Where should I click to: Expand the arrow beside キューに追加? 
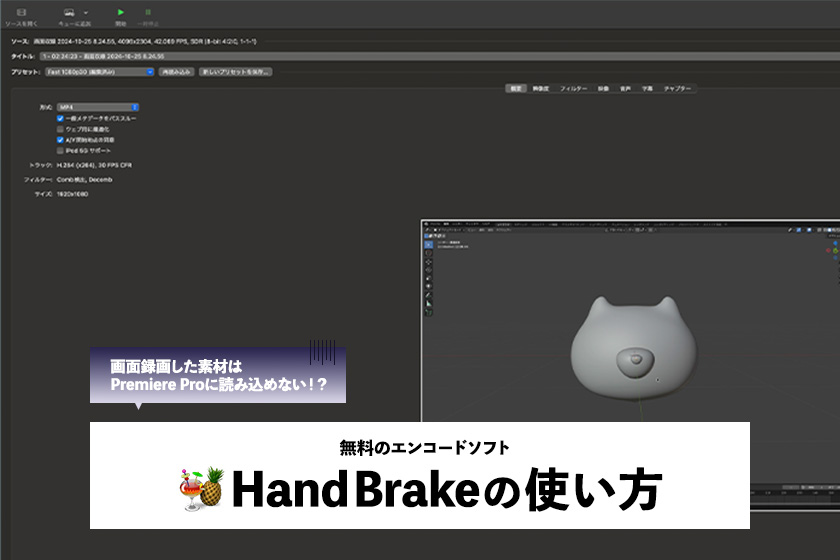[x=86, y=12]
